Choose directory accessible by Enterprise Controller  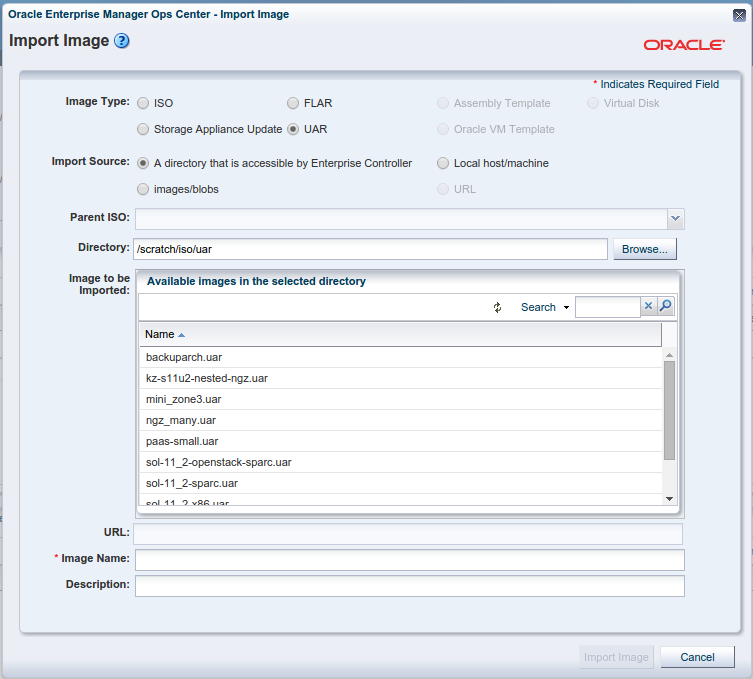pyautogui.click(x=143, y=163)
